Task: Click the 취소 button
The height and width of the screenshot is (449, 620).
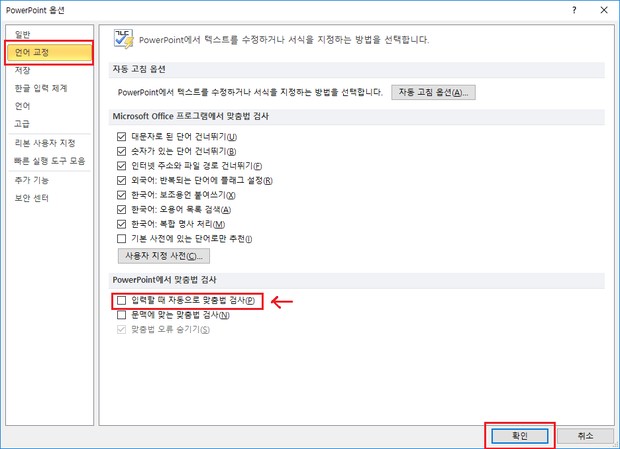Action: point(585,436)
